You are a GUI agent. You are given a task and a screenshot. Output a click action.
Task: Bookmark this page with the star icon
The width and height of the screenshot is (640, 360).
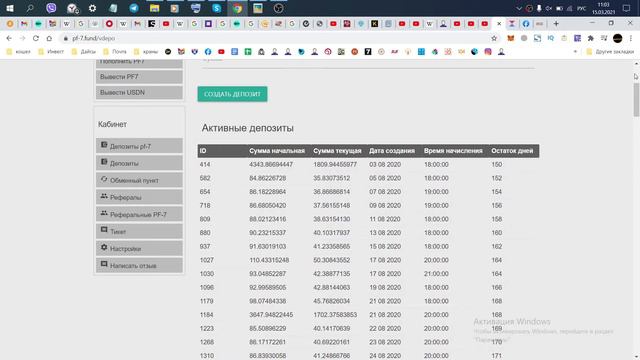point(494,38)
